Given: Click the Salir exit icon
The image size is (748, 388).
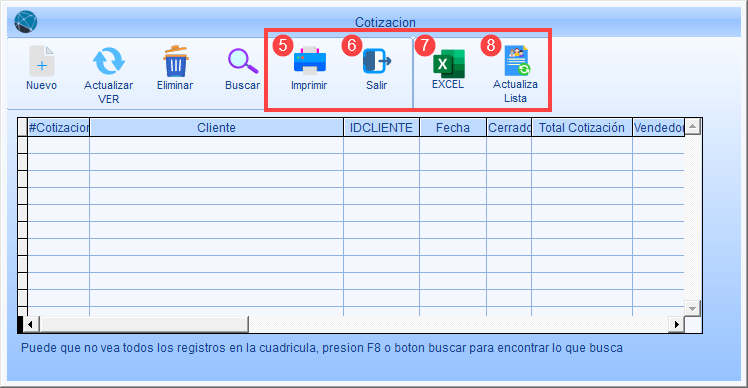Looking at the screenshot, I should tap(377, 61).
